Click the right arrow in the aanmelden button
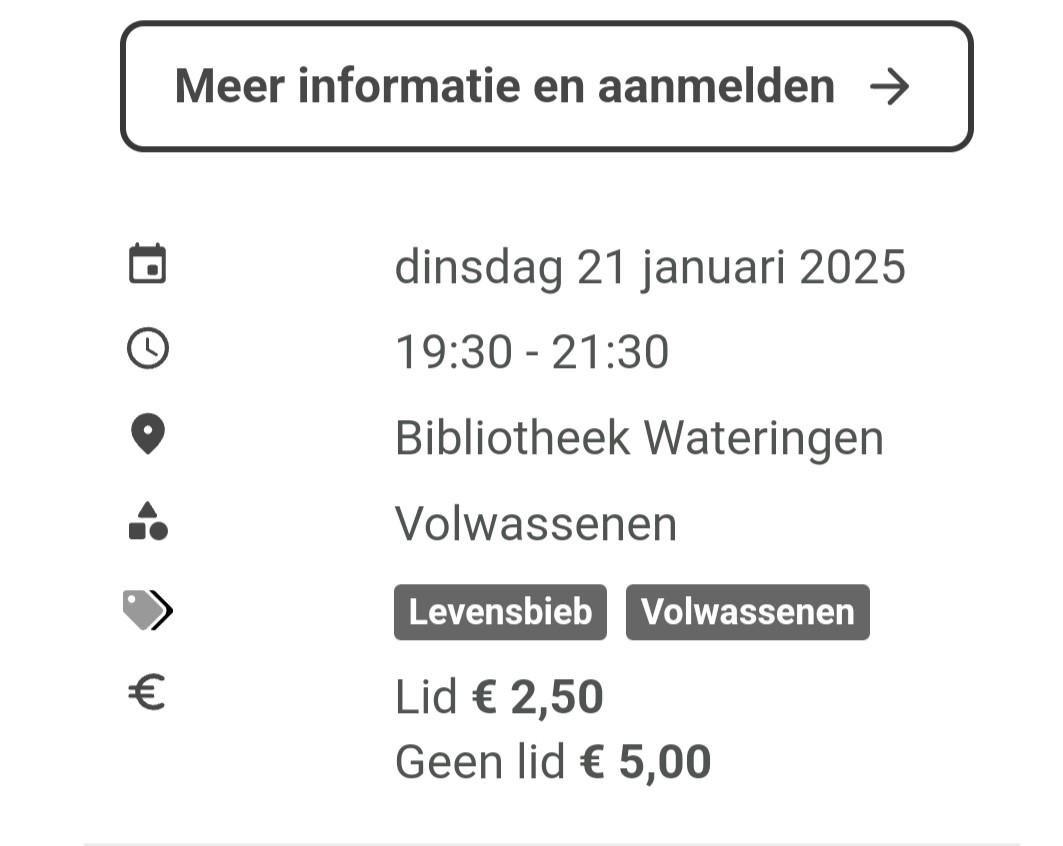 [889, 87]
